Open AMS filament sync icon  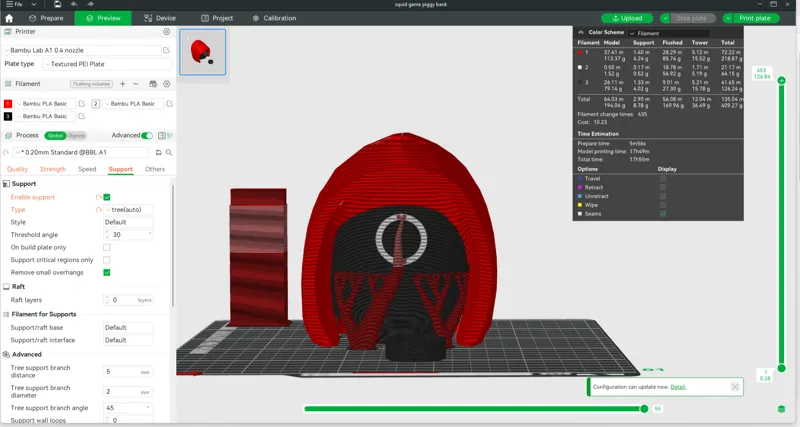pyautogui.click(x=153, y=84)
